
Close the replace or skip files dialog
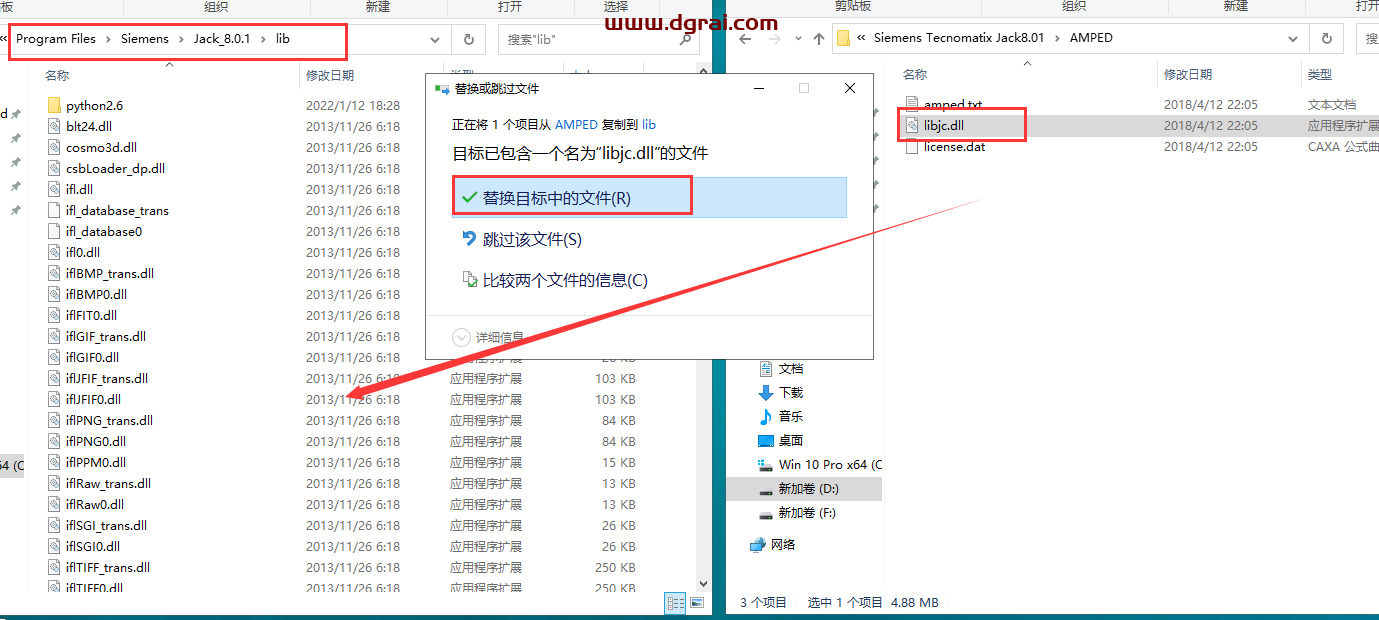(850, 88)
